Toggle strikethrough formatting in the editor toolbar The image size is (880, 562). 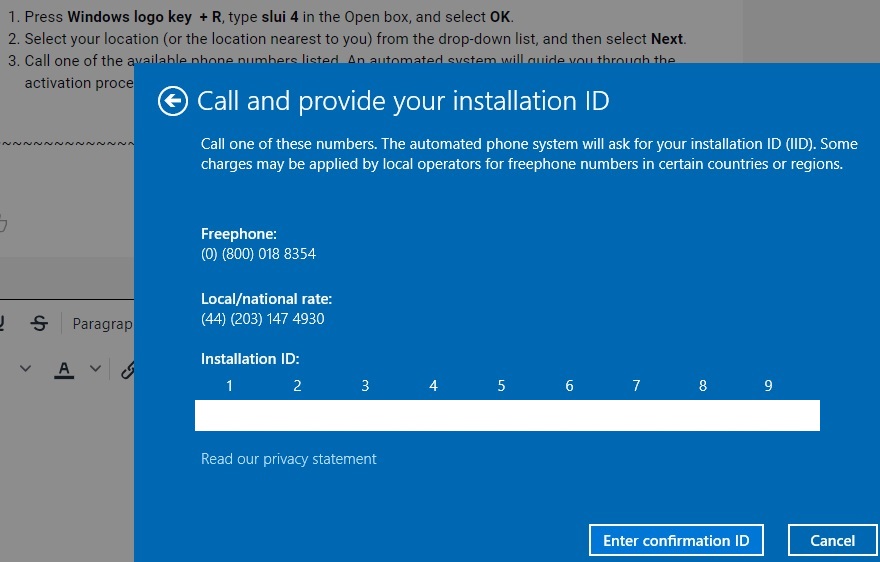39,323
